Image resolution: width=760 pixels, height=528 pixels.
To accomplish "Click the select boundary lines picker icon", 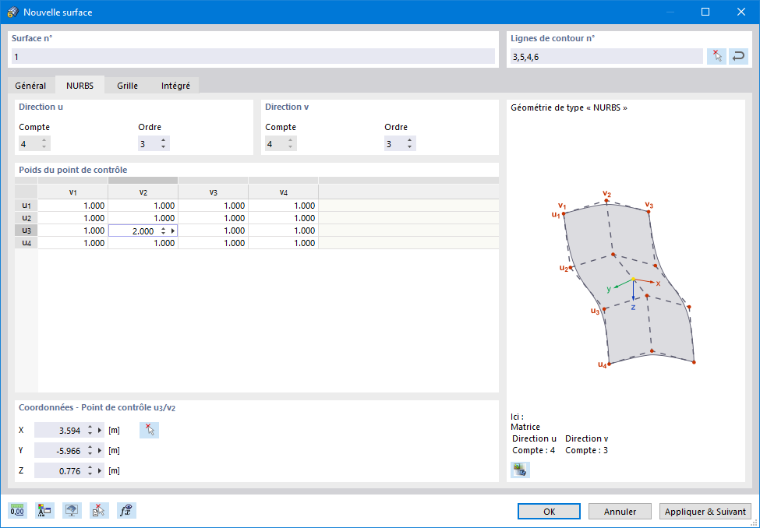I will coord(716,56).
